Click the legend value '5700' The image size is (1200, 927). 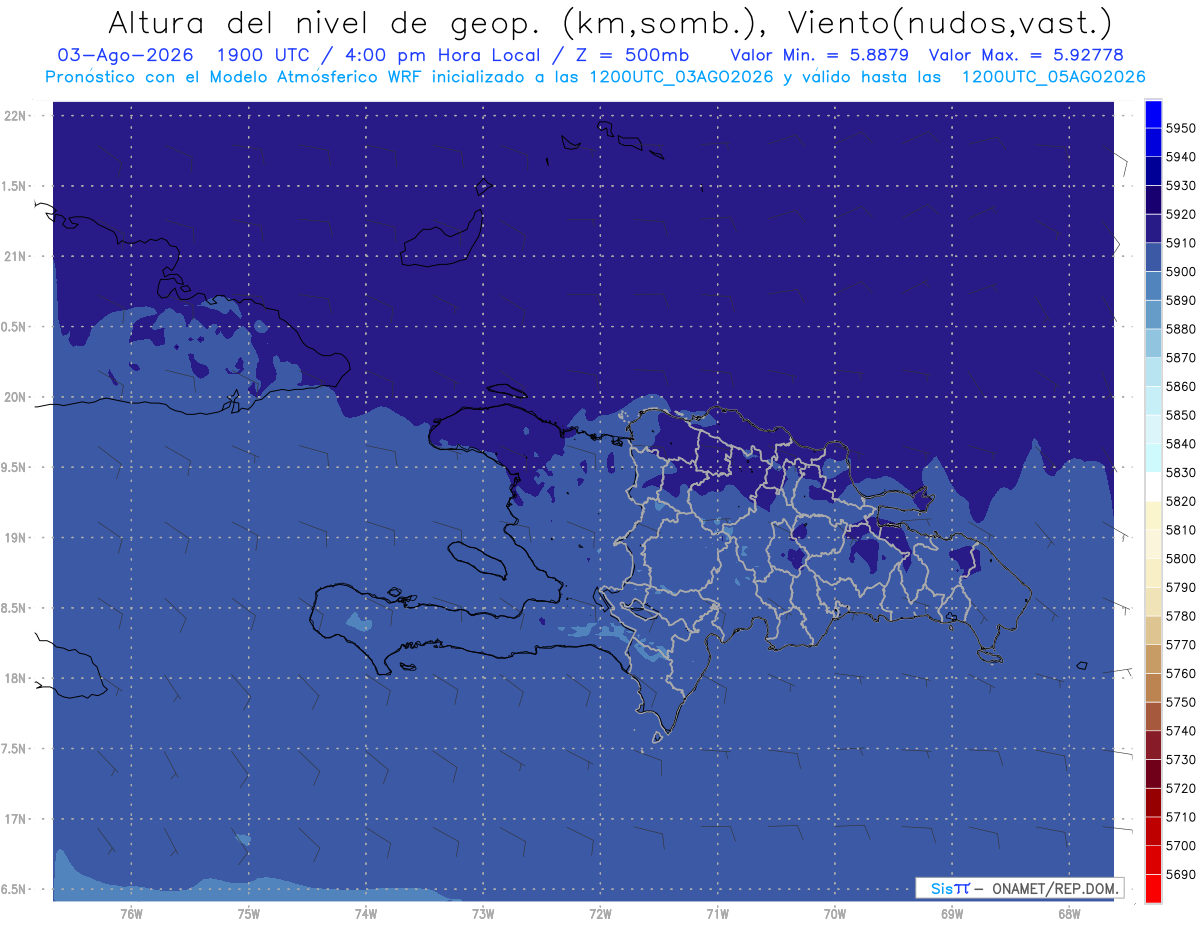pos(1180,845)
